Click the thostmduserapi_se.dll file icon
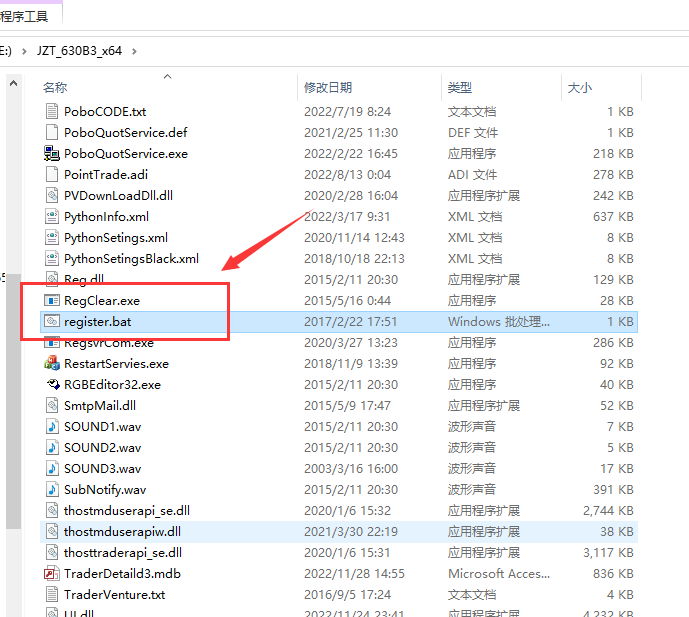 (x=52, y=510)
